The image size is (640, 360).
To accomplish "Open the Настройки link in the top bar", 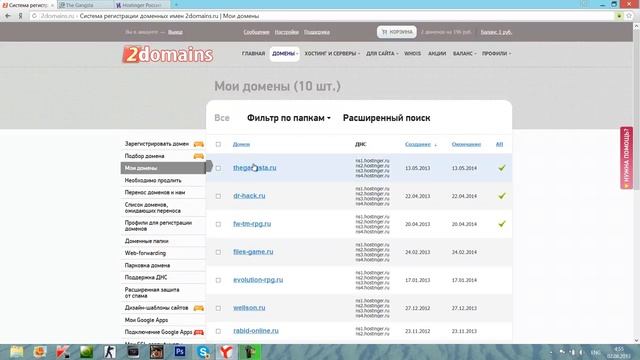I will pos(287,32).
